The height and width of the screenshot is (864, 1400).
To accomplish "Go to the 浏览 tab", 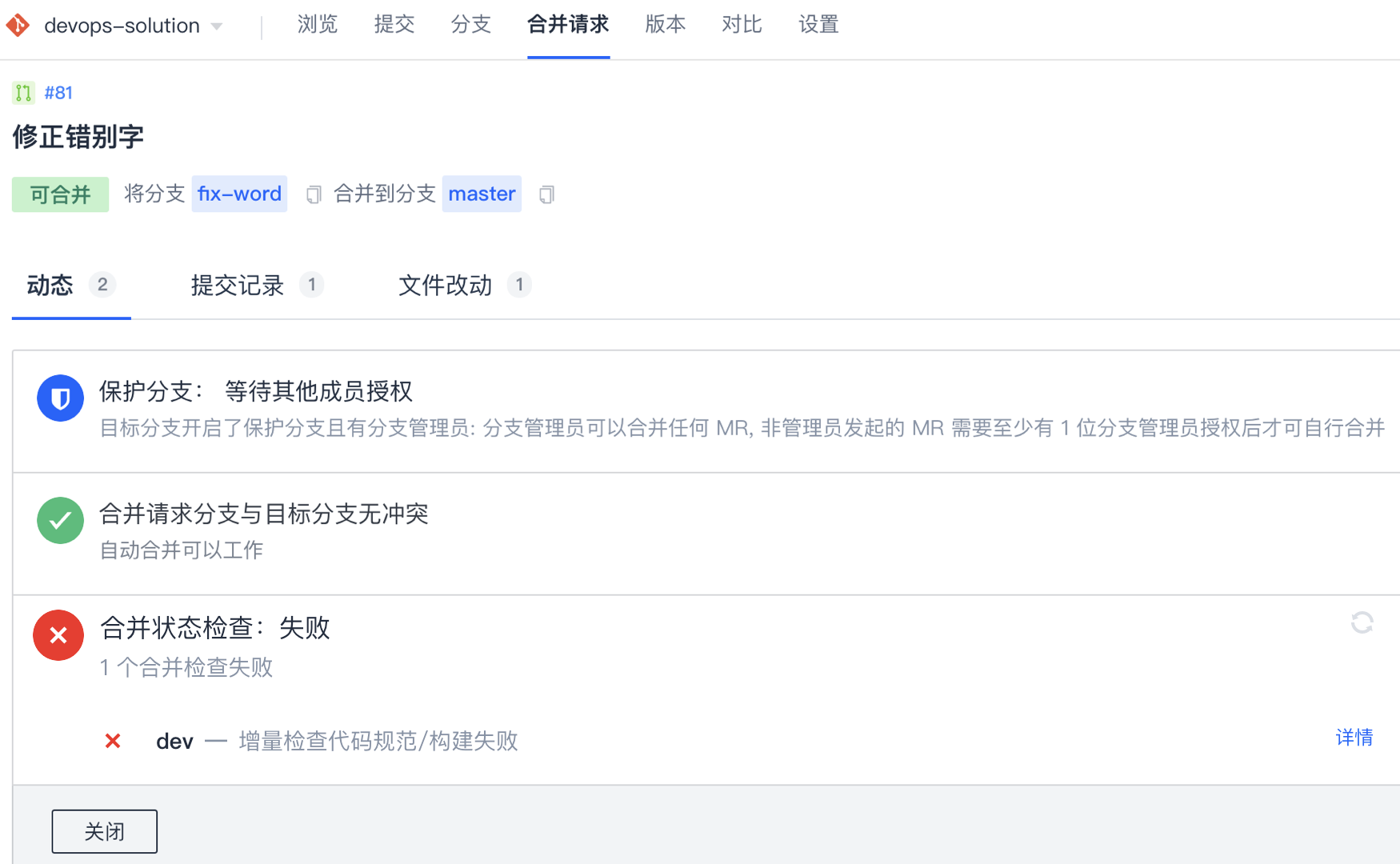I will pos(318,25).
